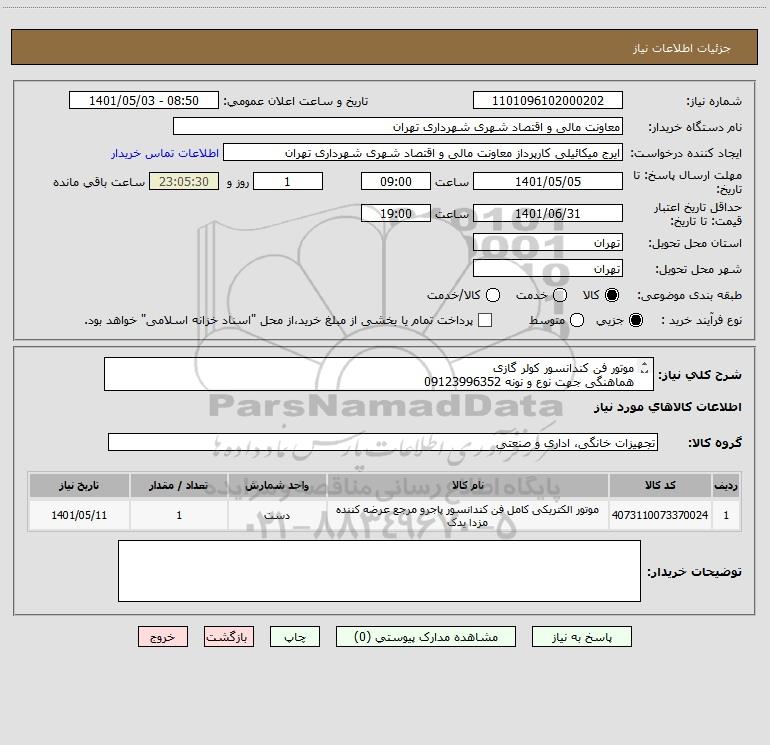The height and width of the screenshot is (745, 770).
Task: Click the scroll arrows in description box
Action: [x=644, y=367]
